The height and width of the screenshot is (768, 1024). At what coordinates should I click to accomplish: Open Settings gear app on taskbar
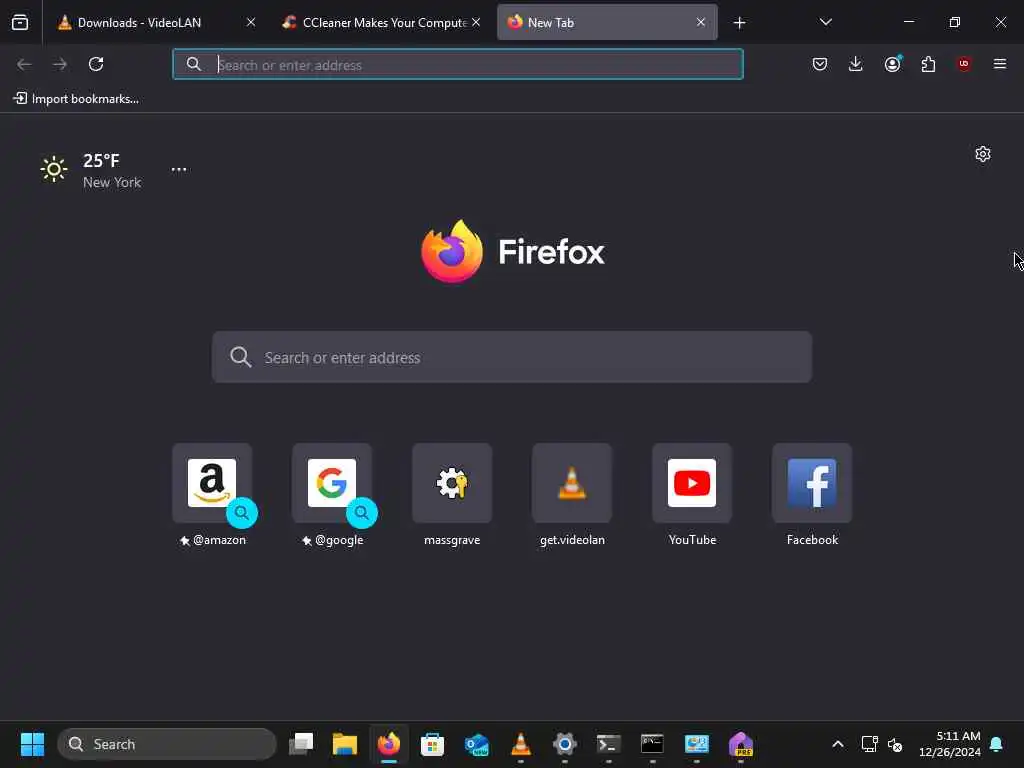565,744
